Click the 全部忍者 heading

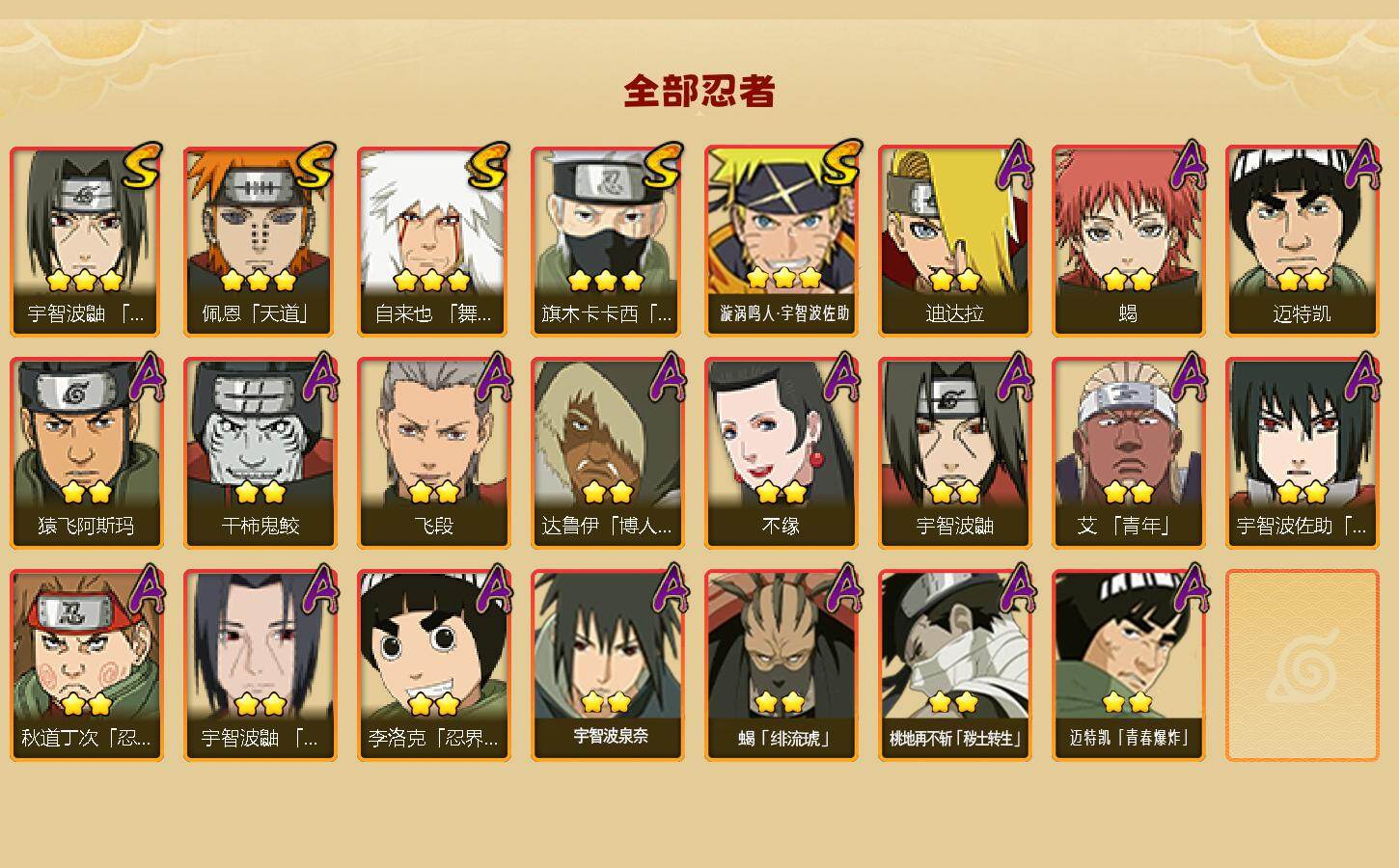[x=699, y=92]
